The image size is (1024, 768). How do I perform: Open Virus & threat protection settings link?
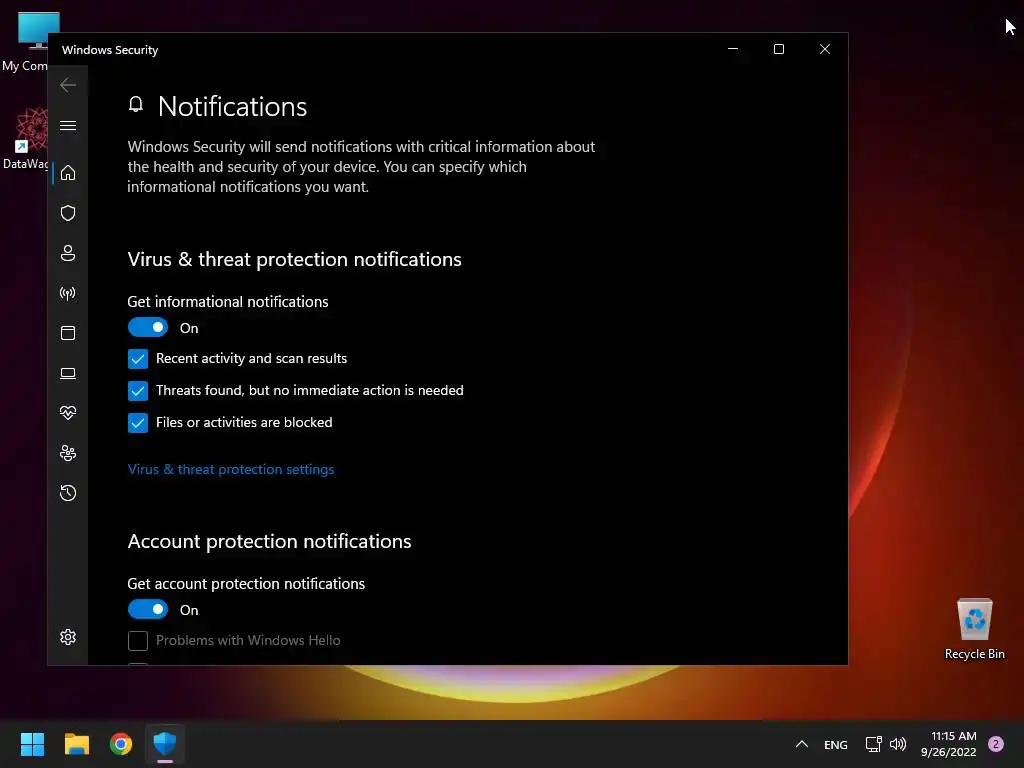(231, 470)
